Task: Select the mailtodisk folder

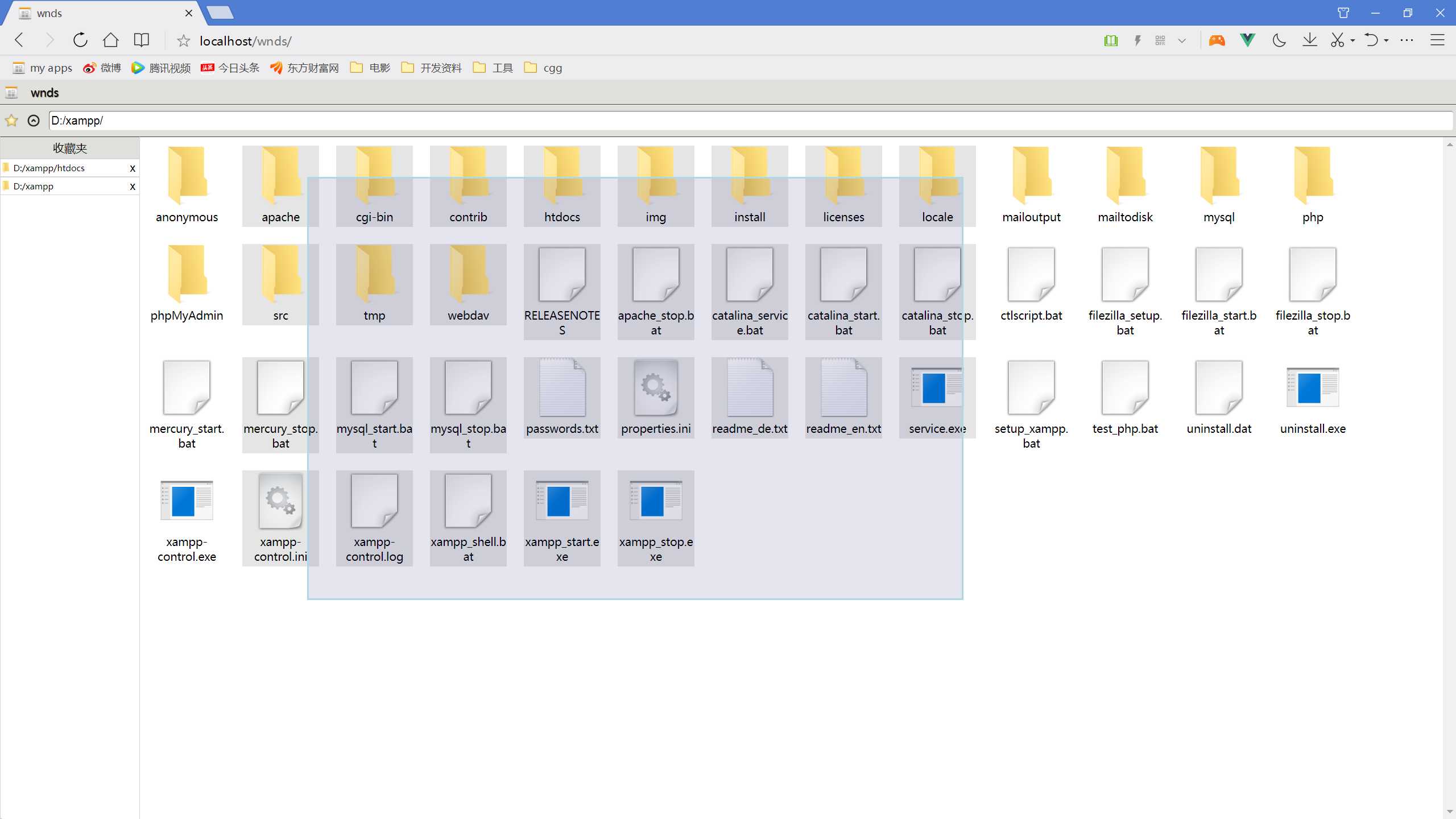Action: pos(1125,186)
